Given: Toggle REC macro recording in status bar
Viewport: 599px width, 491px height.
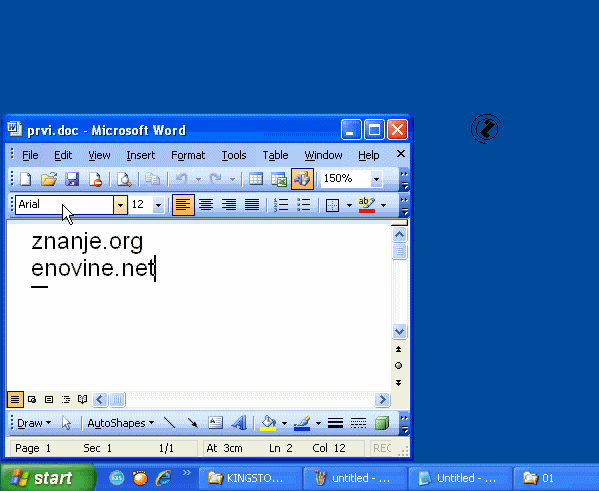Looking at the screenshot, I should coord(382,448).
